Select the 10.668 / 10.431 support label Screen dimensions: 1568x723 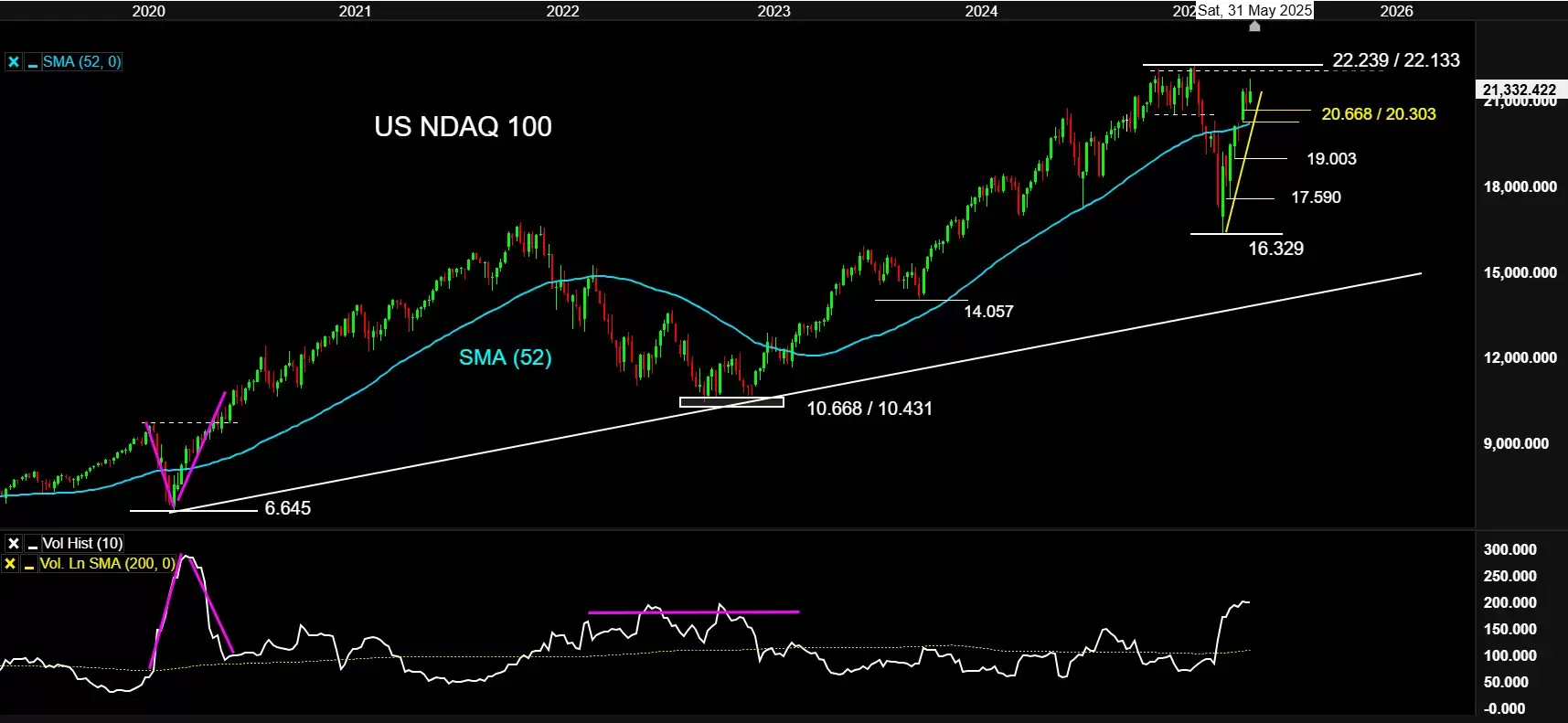[869, 409]
